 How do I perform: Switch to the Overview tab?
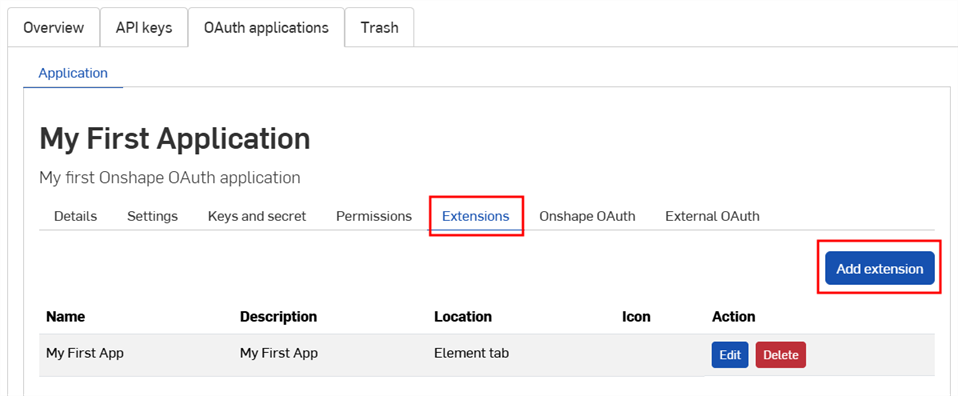coord(54,28)
